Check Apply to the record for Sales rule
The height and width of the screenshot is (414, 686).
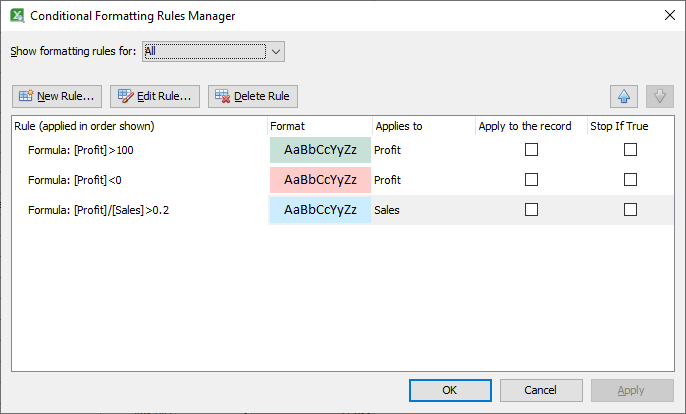[531, 210]
